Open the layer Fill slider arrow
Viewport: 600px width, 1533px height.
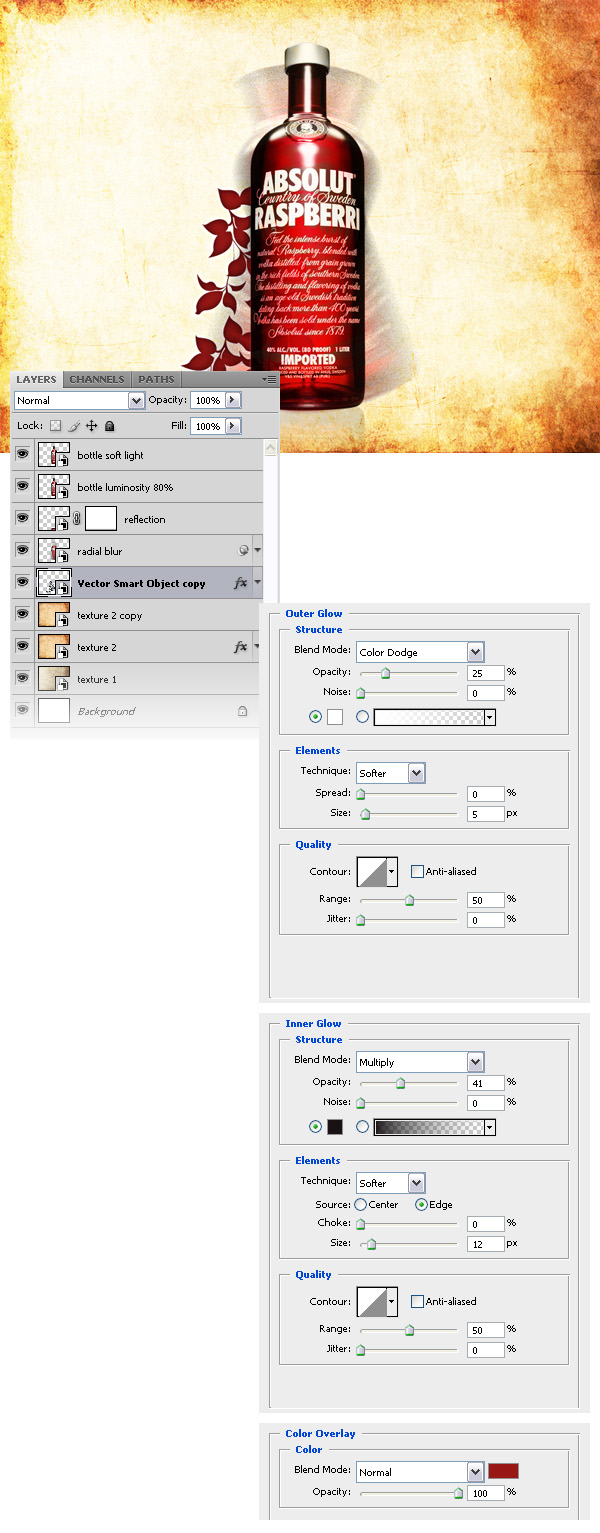pyautogui.click(x=233, y=426)
